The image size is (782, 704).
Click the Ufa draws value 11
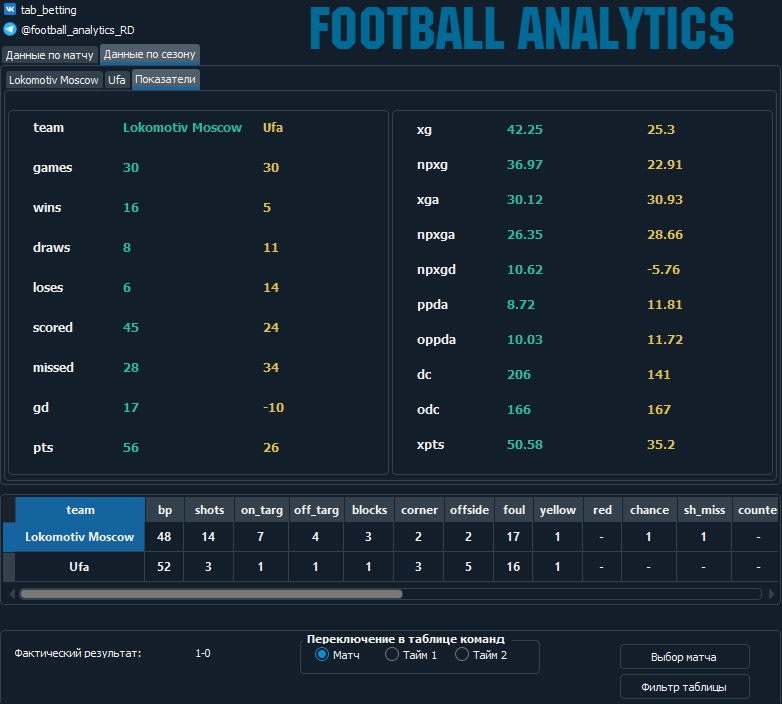271,247
